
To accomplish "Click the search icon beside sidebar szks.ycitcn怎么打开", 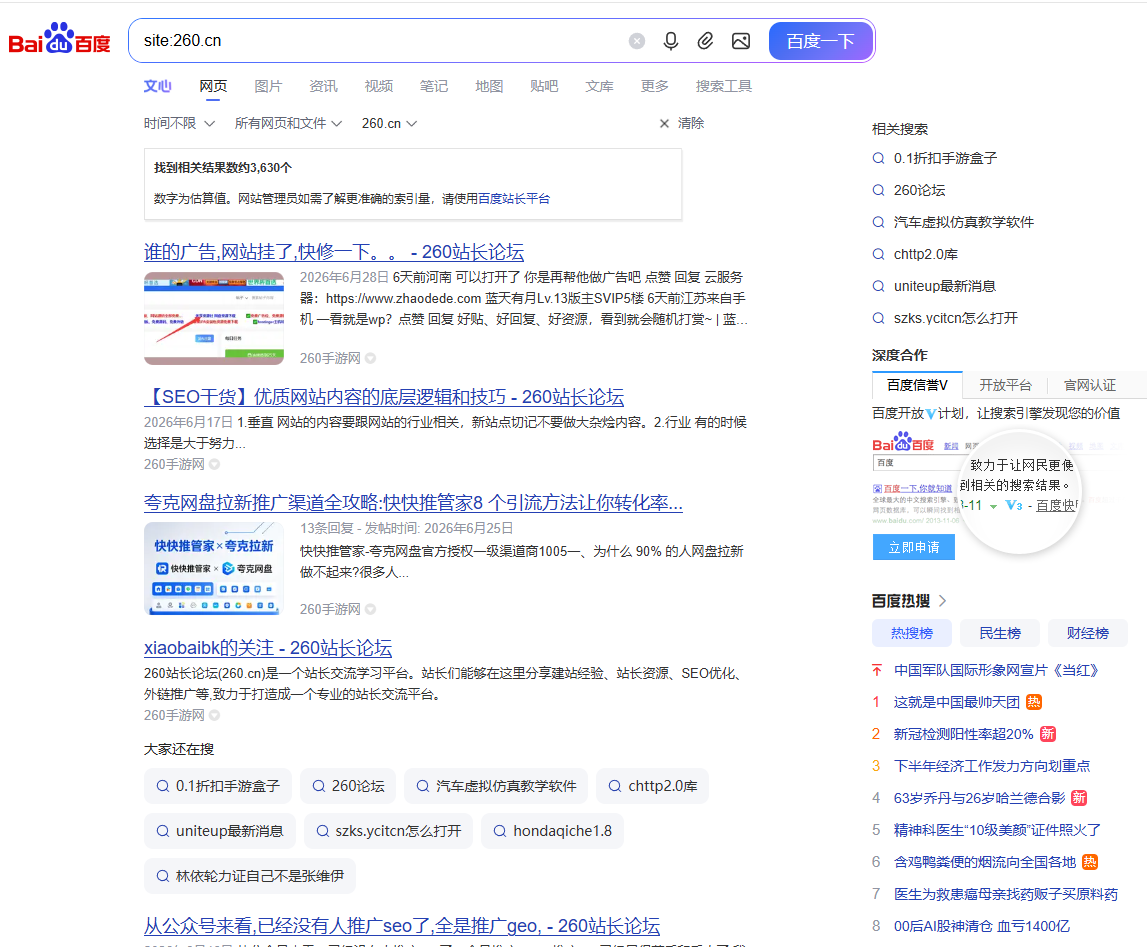I will (879, 318).
